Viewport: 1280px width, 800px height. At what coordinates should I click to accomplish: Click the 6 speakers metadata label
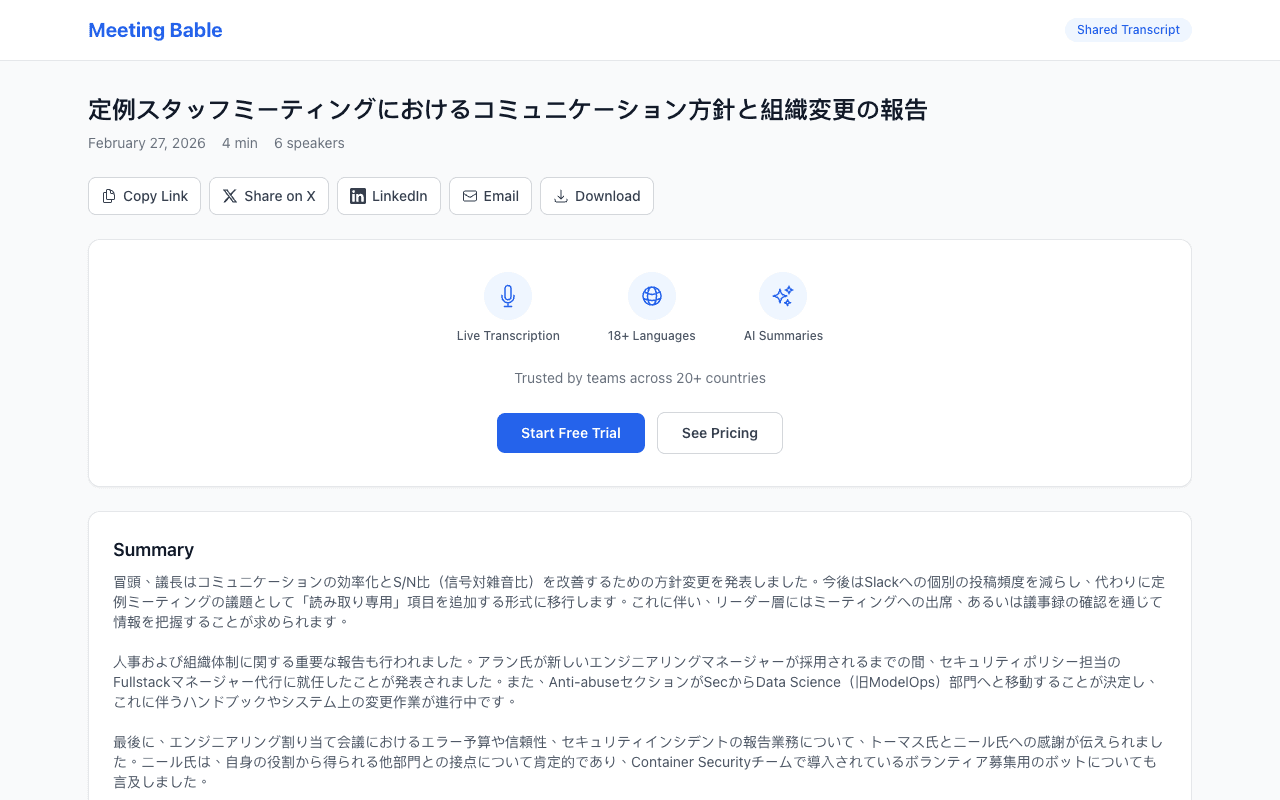(309, 143)
